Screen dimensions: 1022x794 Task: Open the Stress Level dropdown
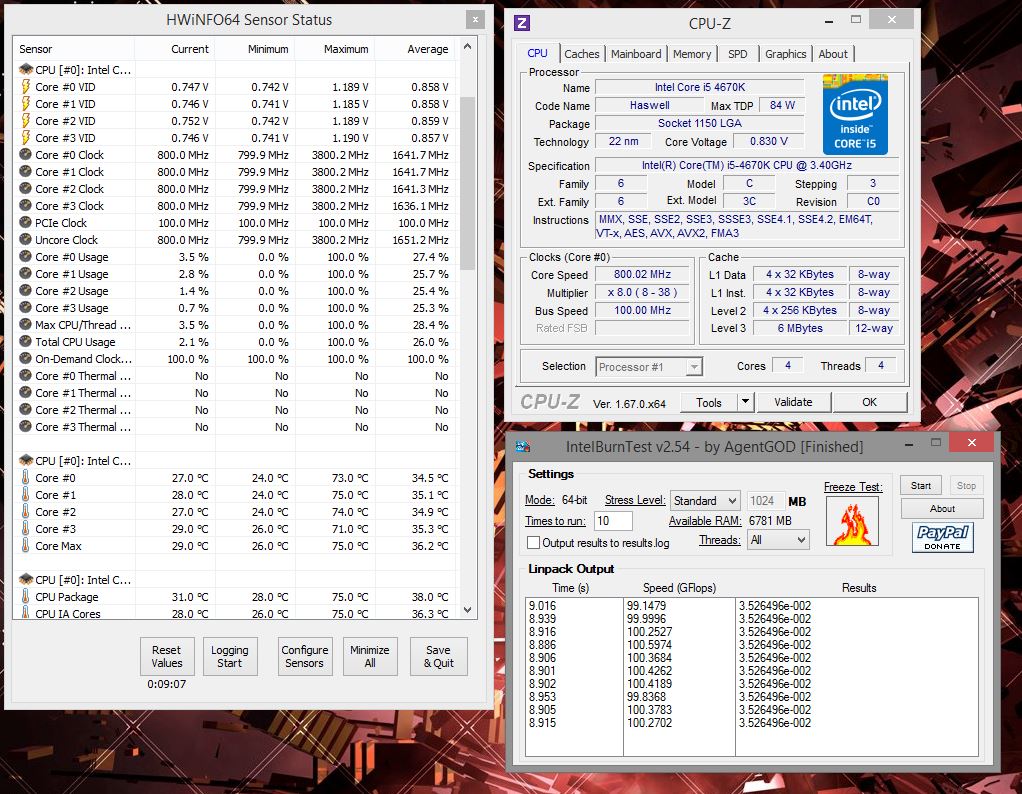pyautogui.click(x=705, y=501)
